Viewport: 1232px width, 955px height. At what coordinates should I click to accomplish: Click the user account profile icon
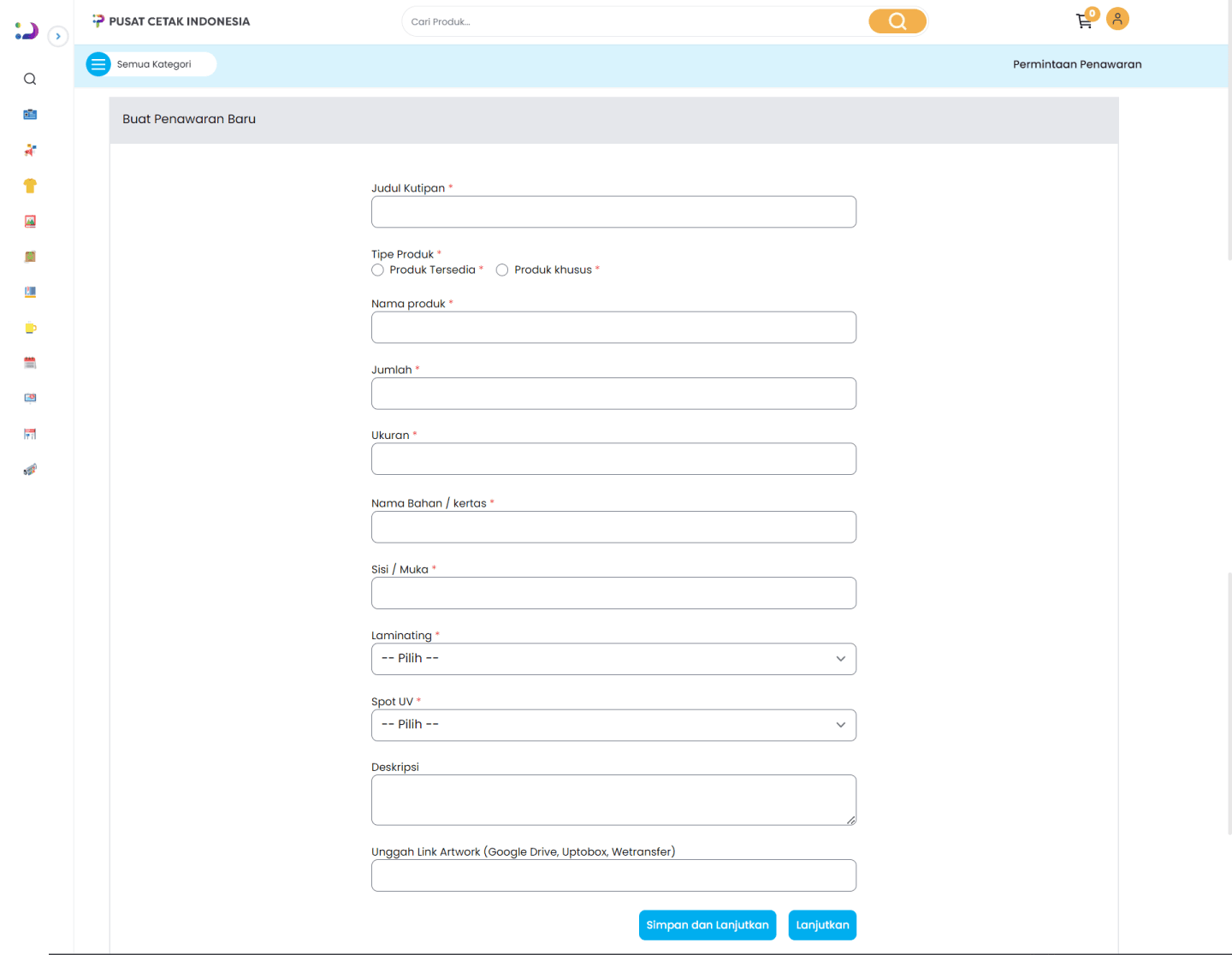click(1117, 19)
